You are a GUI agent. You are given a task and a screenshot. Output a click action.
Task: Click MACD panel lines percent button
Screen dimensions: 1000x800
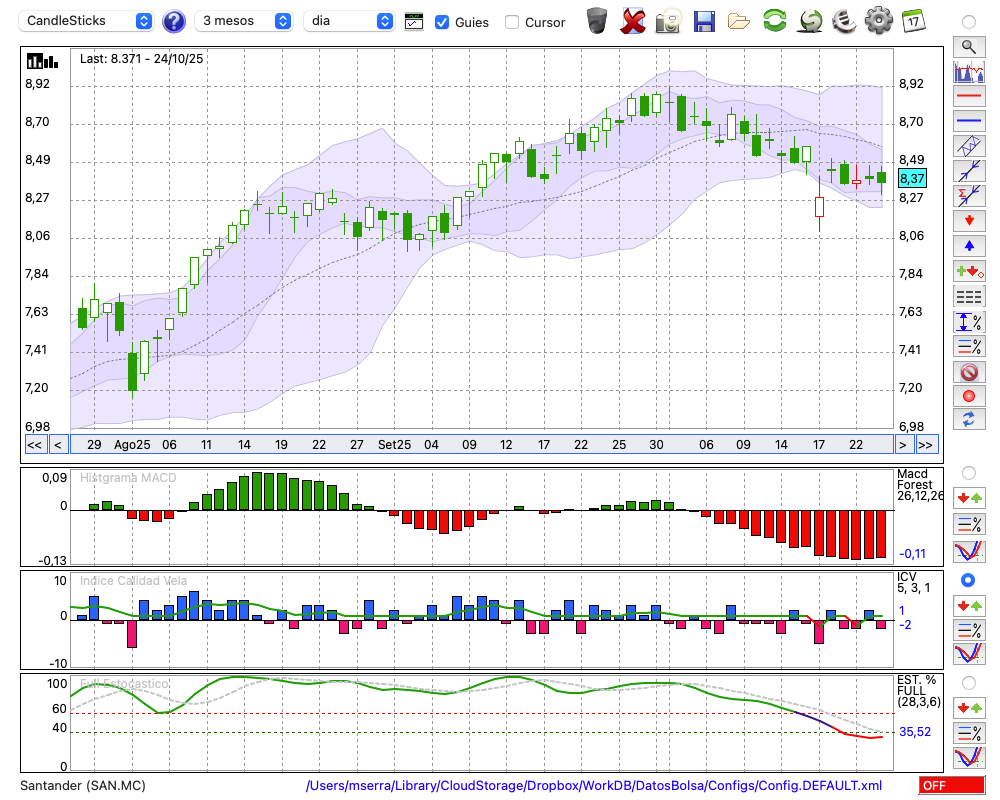tap(969, 524)
